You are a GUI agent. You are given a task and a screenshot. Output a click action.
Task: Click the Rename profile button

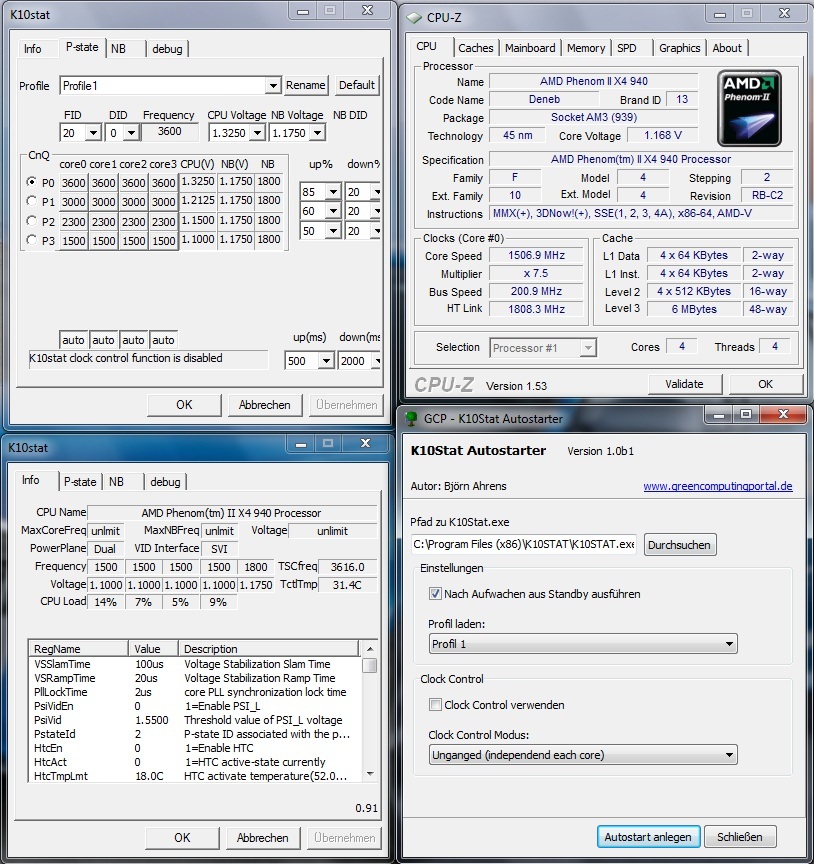click(x=305, y=85)
